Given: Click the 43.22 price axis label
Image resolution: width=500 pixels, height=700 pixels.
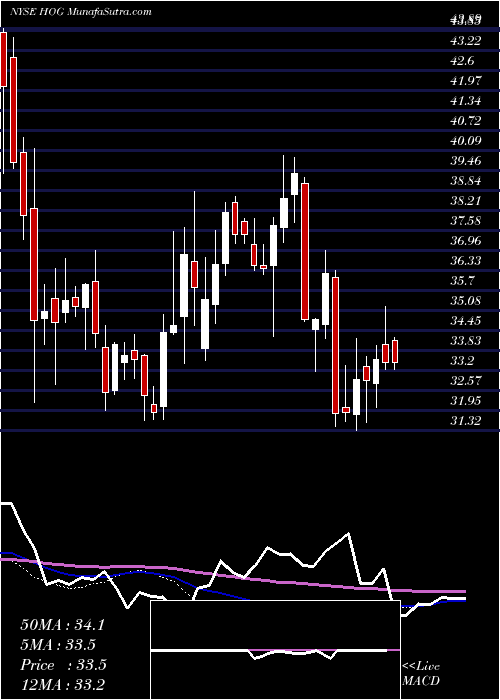Looking at the screenshot, I should coord(466,41).
